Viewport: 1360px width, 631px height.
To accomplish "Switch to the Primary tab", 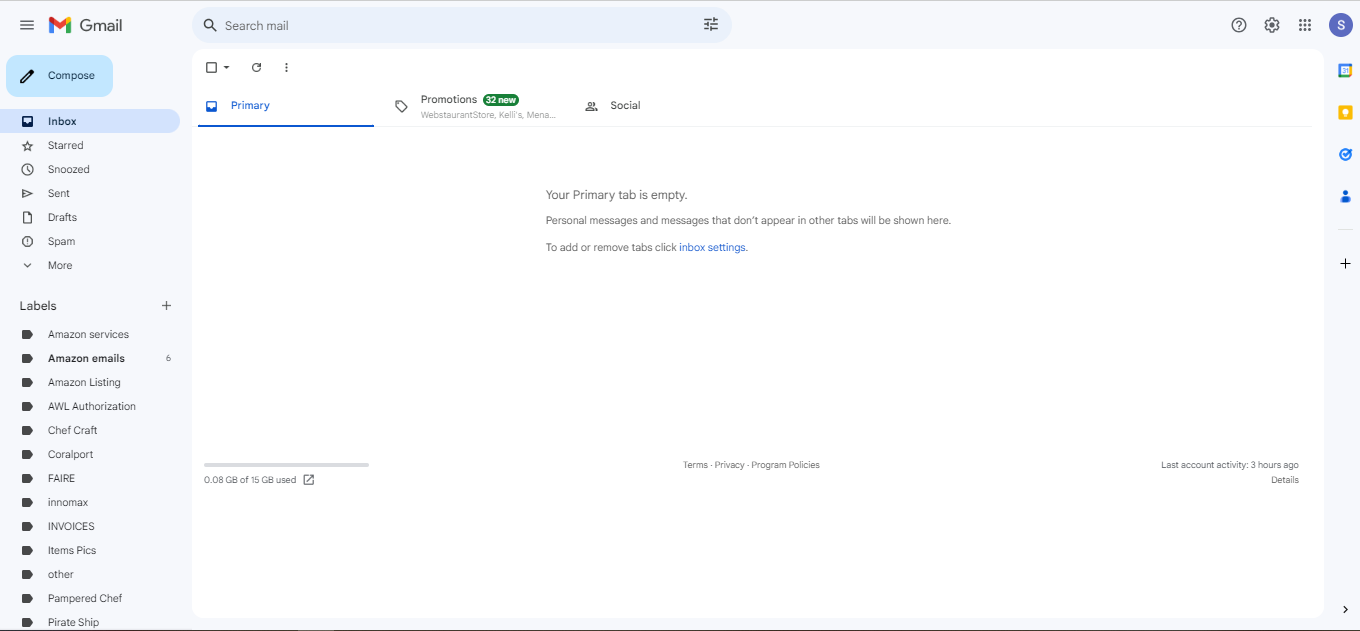I will point(286,106).
